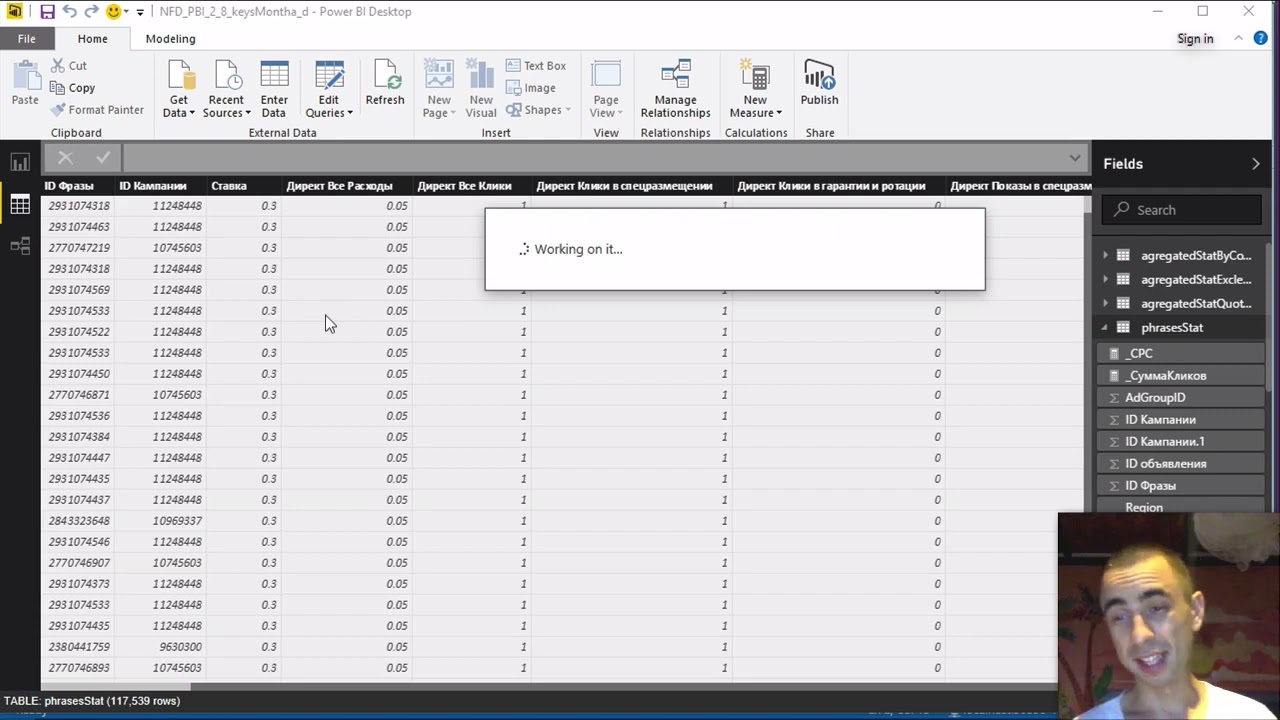Screen dimensions: 1280x720
Task: Select Директ Клики в спецразмещении header
Action: tap(632, 186)
